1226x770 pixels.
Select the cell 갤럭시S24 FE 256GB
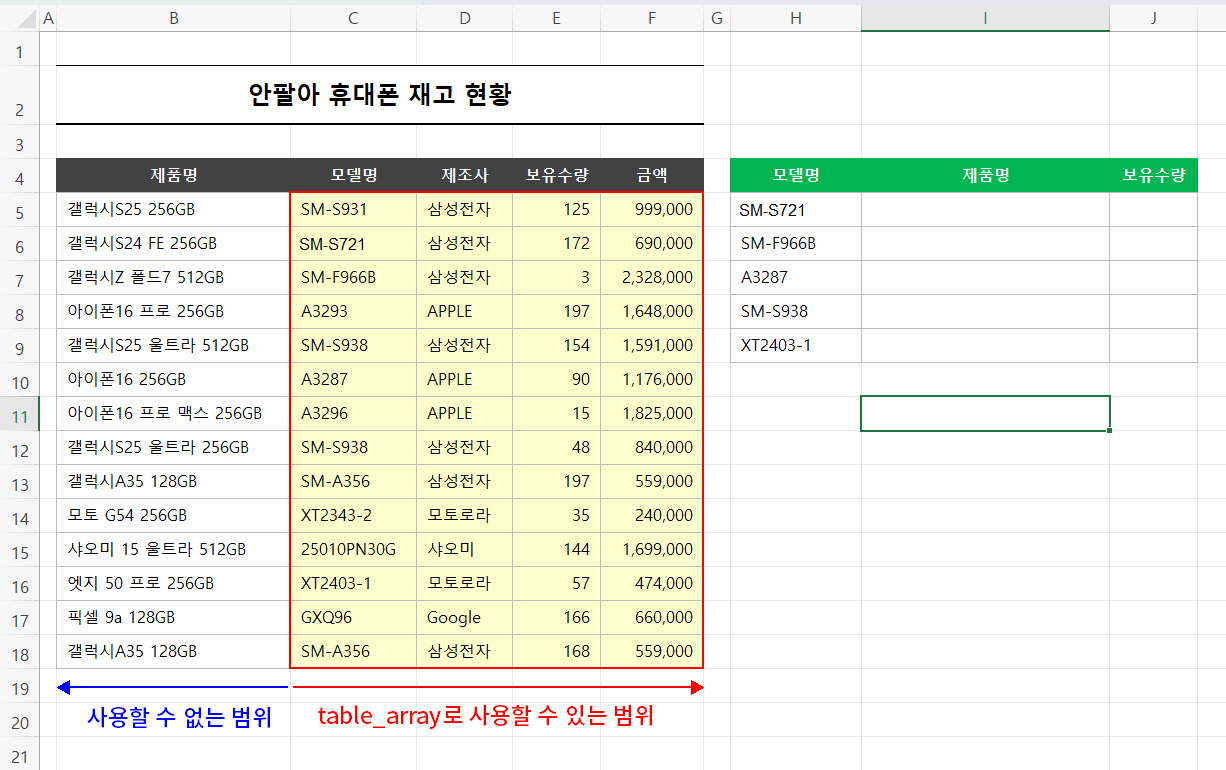(174, 244)
